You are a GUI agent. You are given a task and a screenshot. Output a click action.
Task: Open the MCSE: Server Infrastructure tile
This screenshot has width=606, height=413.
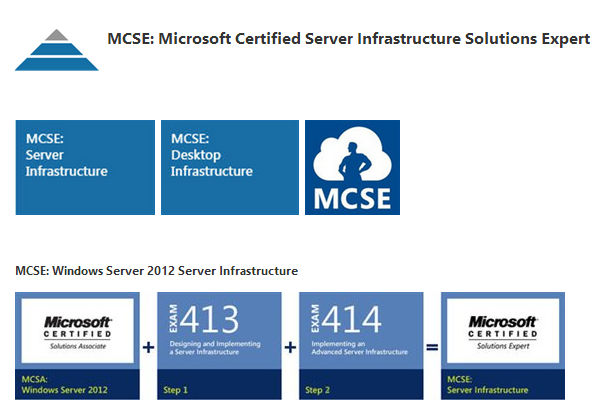coord(85,167)
